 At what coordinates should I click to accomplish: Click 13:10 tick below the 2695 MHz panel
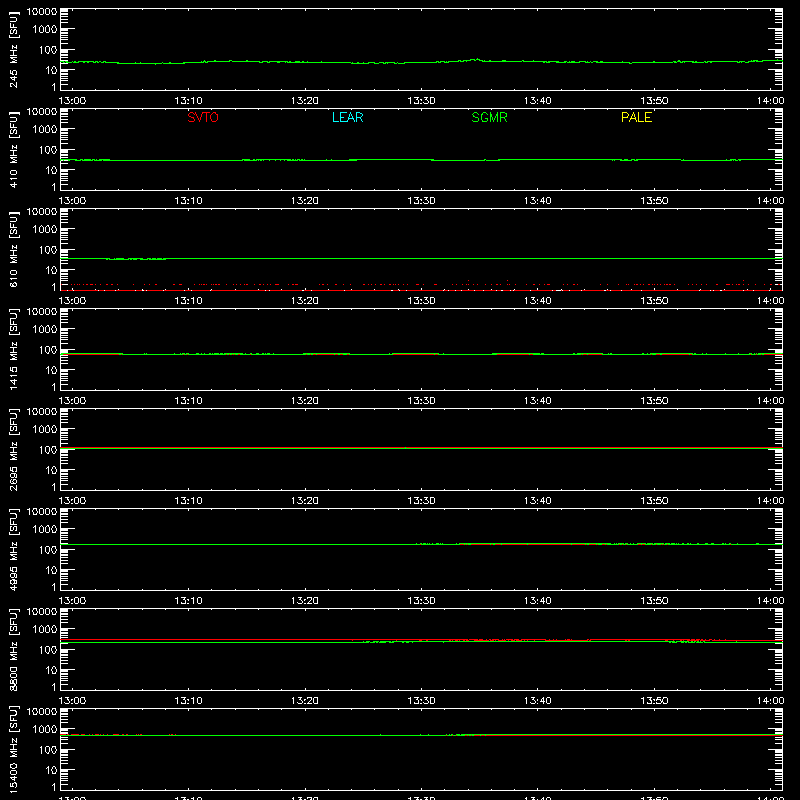[x=188, y=501]
